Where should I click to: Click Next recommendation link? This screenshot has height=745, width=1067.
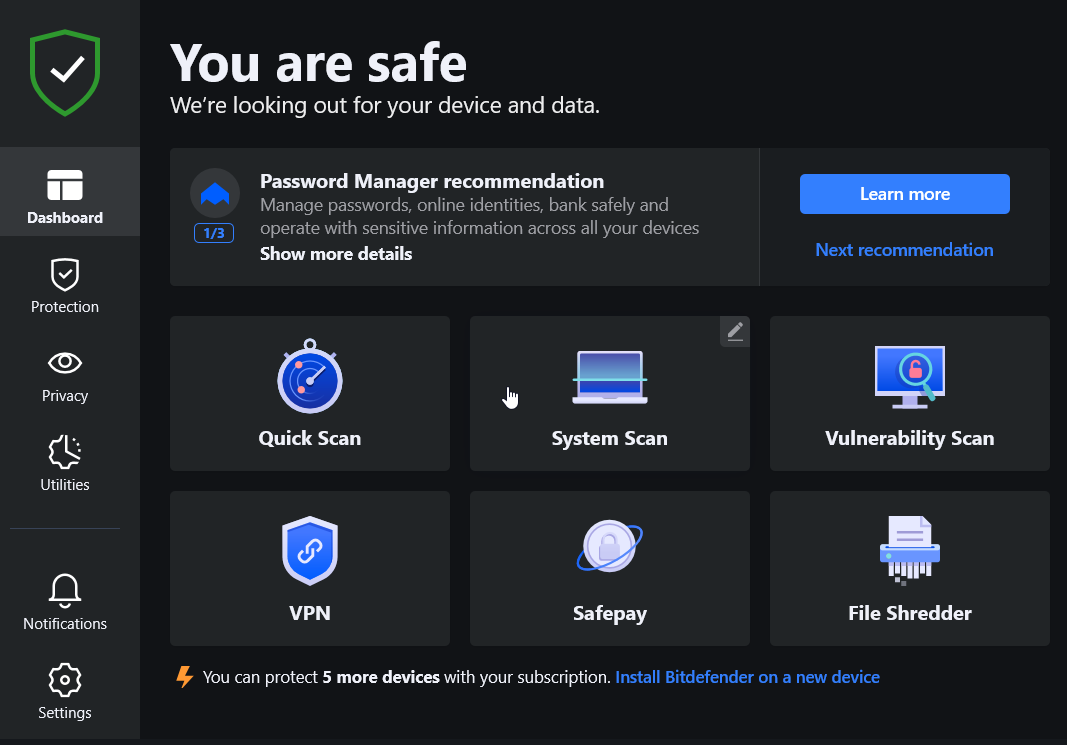point(904,250)
